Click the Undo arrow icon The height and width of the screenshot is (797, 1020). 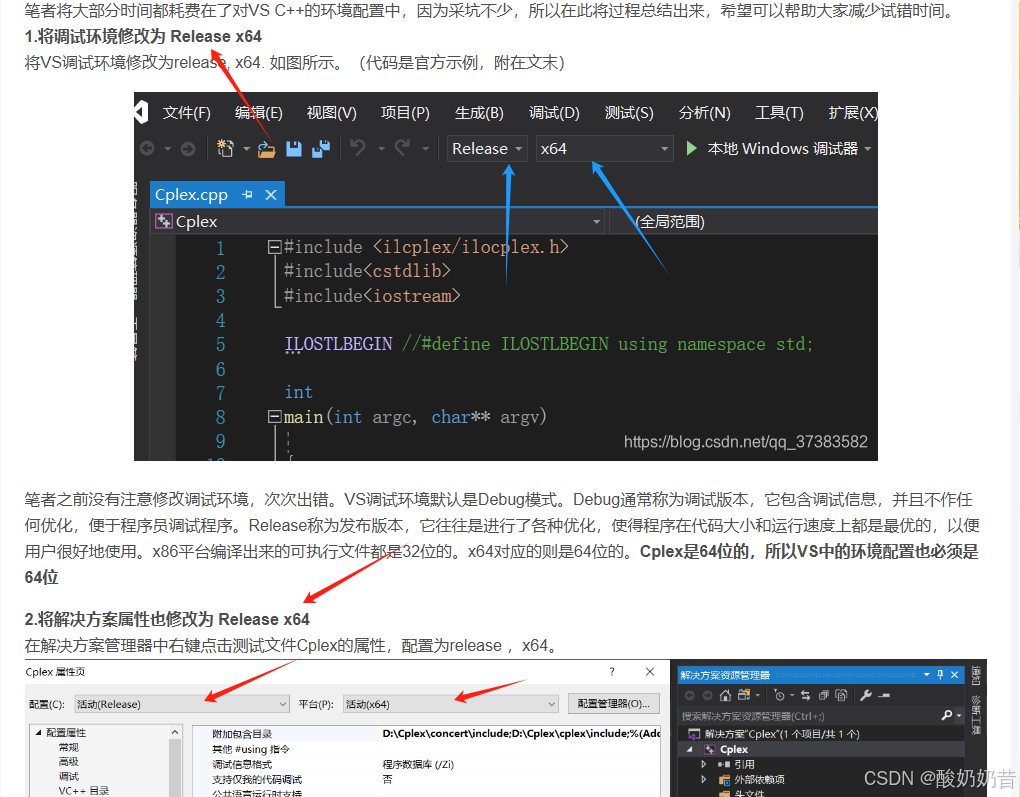358,148
